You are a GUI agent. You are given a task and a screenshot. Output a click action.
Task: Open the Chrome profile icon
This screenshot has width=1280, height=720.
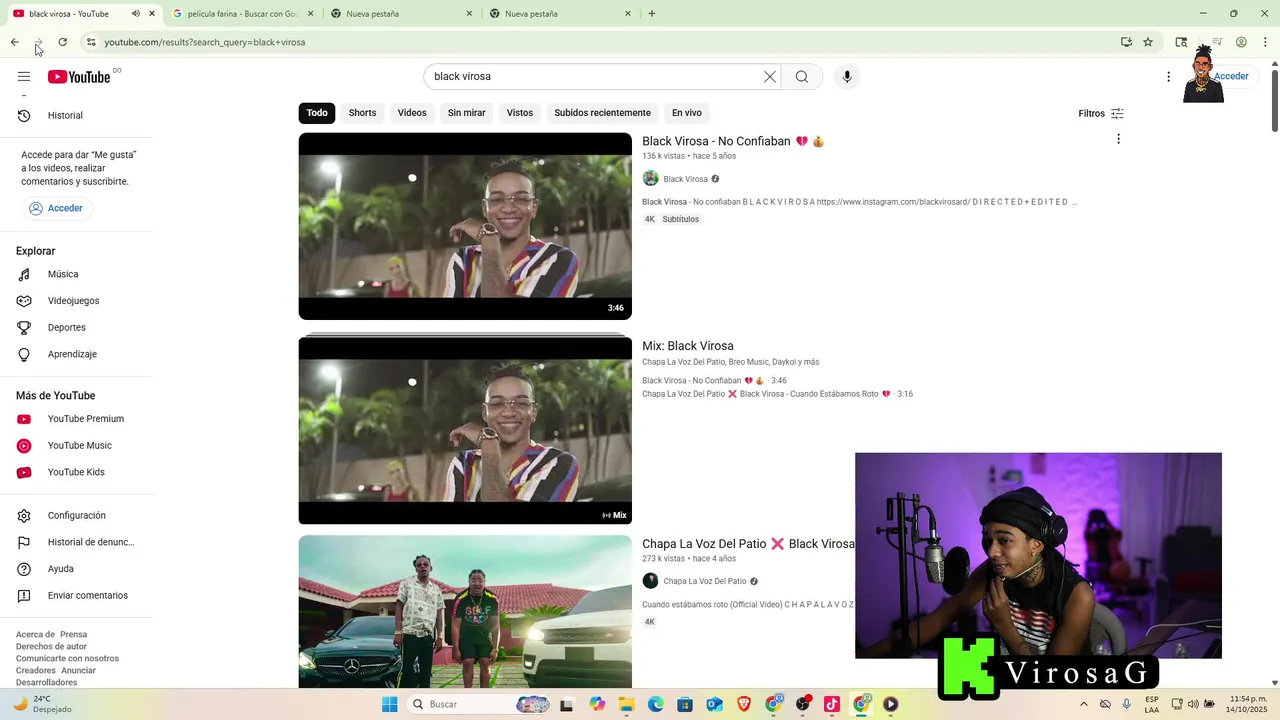point(1241,42)
